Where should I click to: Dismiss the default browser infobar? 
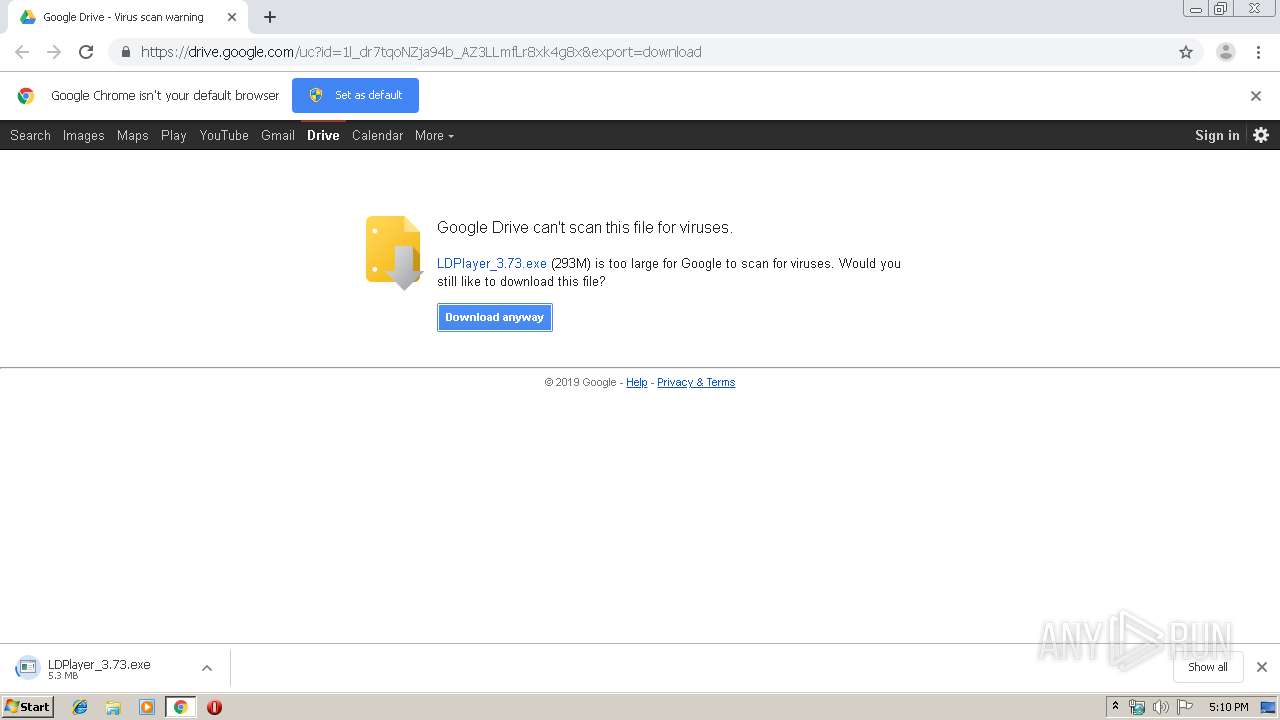(x=1256, y=96)
